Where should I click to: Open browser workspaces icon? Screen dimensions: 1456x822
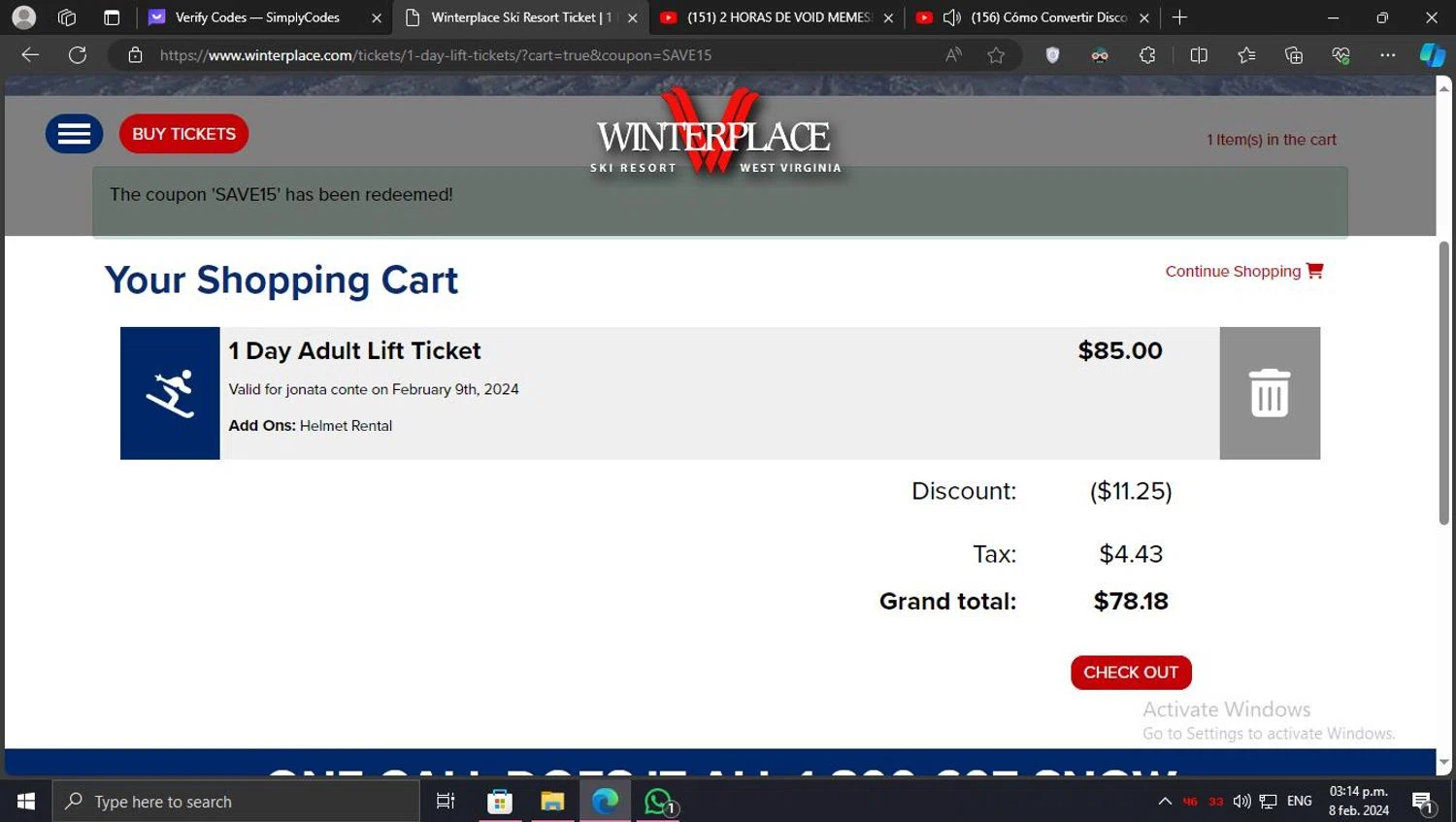[x=67, y=17]
